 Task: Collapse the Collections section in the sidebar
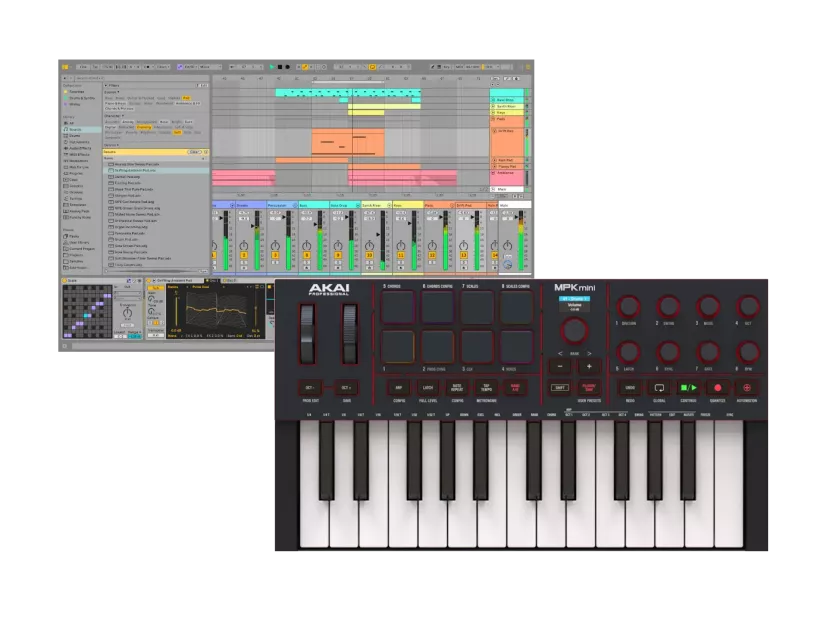pos(70,85)
